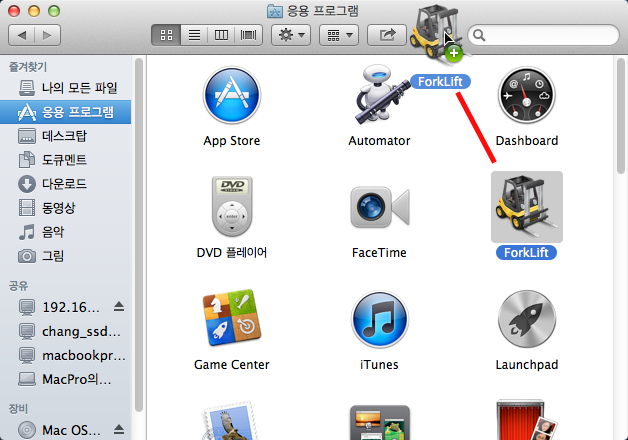
Task: Select the Launchpad rocket icon
Action: [x=527, y=319]
